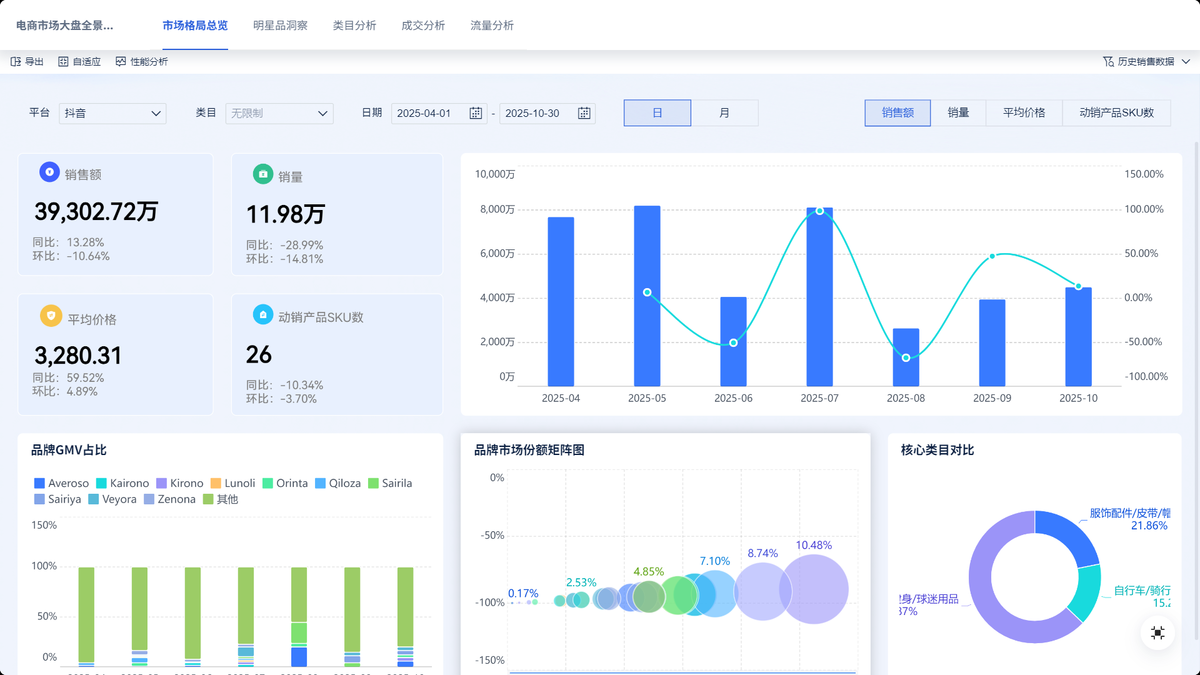Screen dimensions: 1200x675
Task: Click the 2025-04 sales bar
Action: 561,301
